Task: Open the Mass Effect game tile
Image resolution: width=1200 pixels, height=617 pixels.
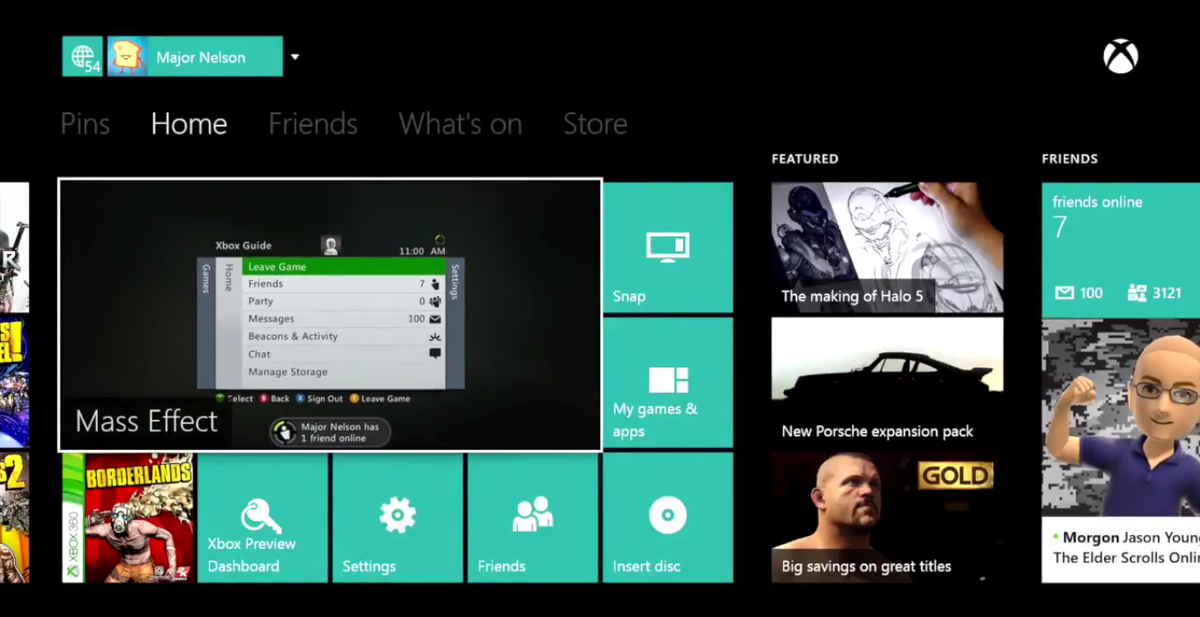Action: (330, 315)
